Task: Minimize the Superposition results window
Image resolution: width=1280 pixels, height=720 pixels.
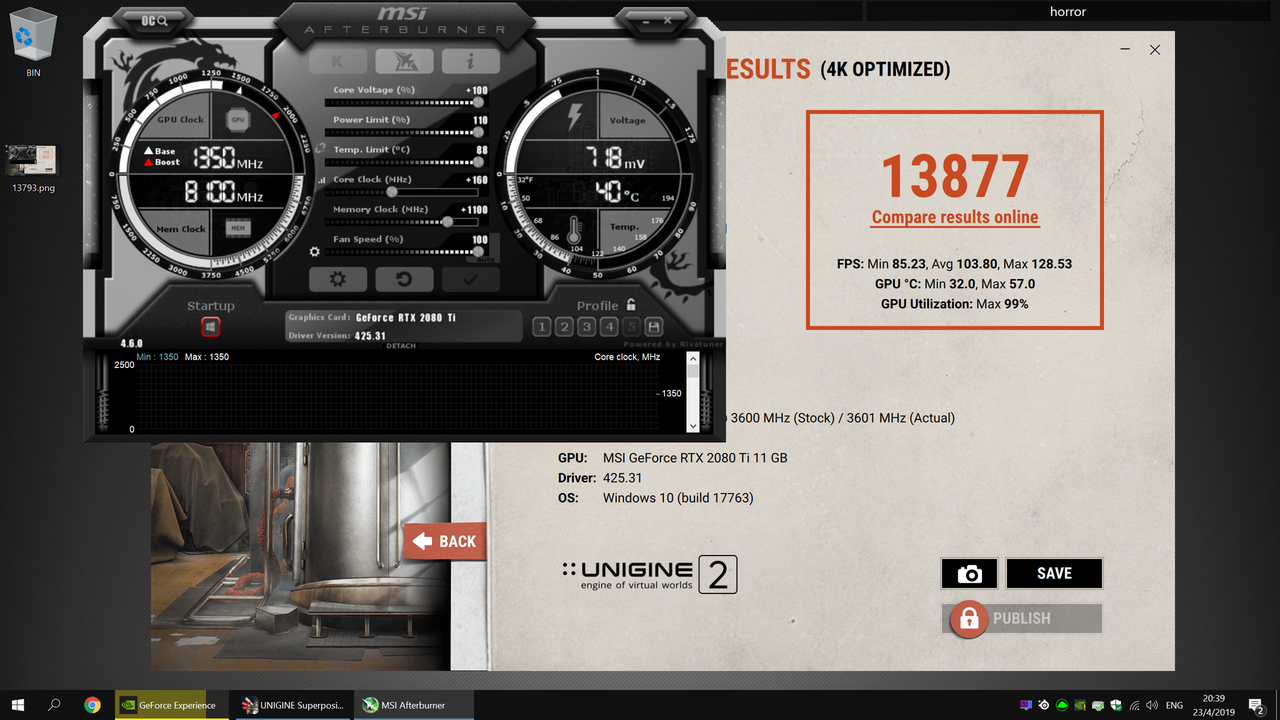Action: pyautogui.click(x=1123, y=49)
